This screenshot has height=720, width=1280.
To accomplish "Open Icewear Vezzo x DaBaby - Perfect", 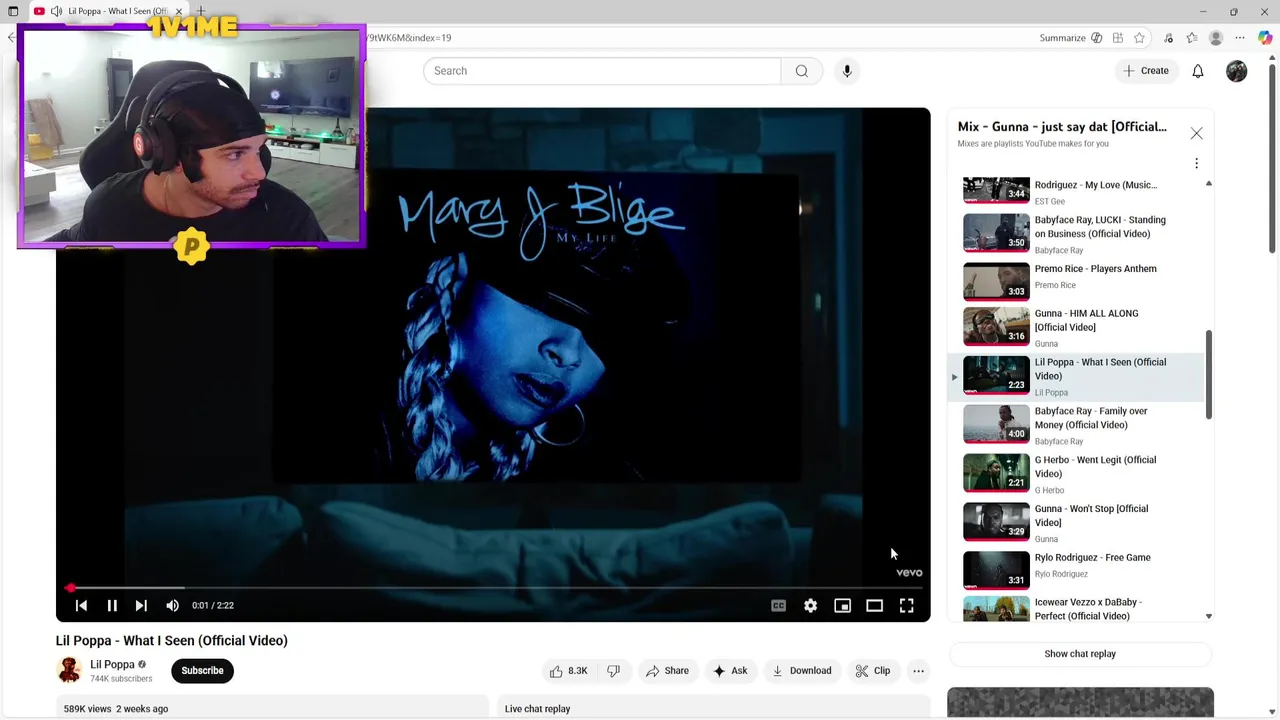I will [1076, 609].
